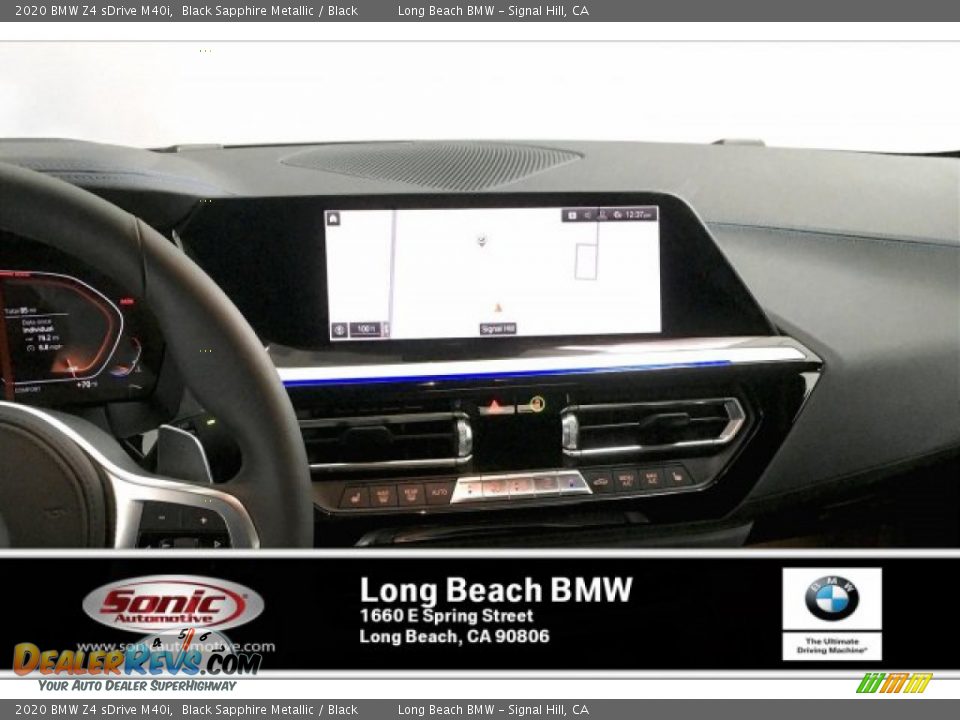Tap the home icon on iDrive screen
Viewport: 960px width, 720px height.
332,218
